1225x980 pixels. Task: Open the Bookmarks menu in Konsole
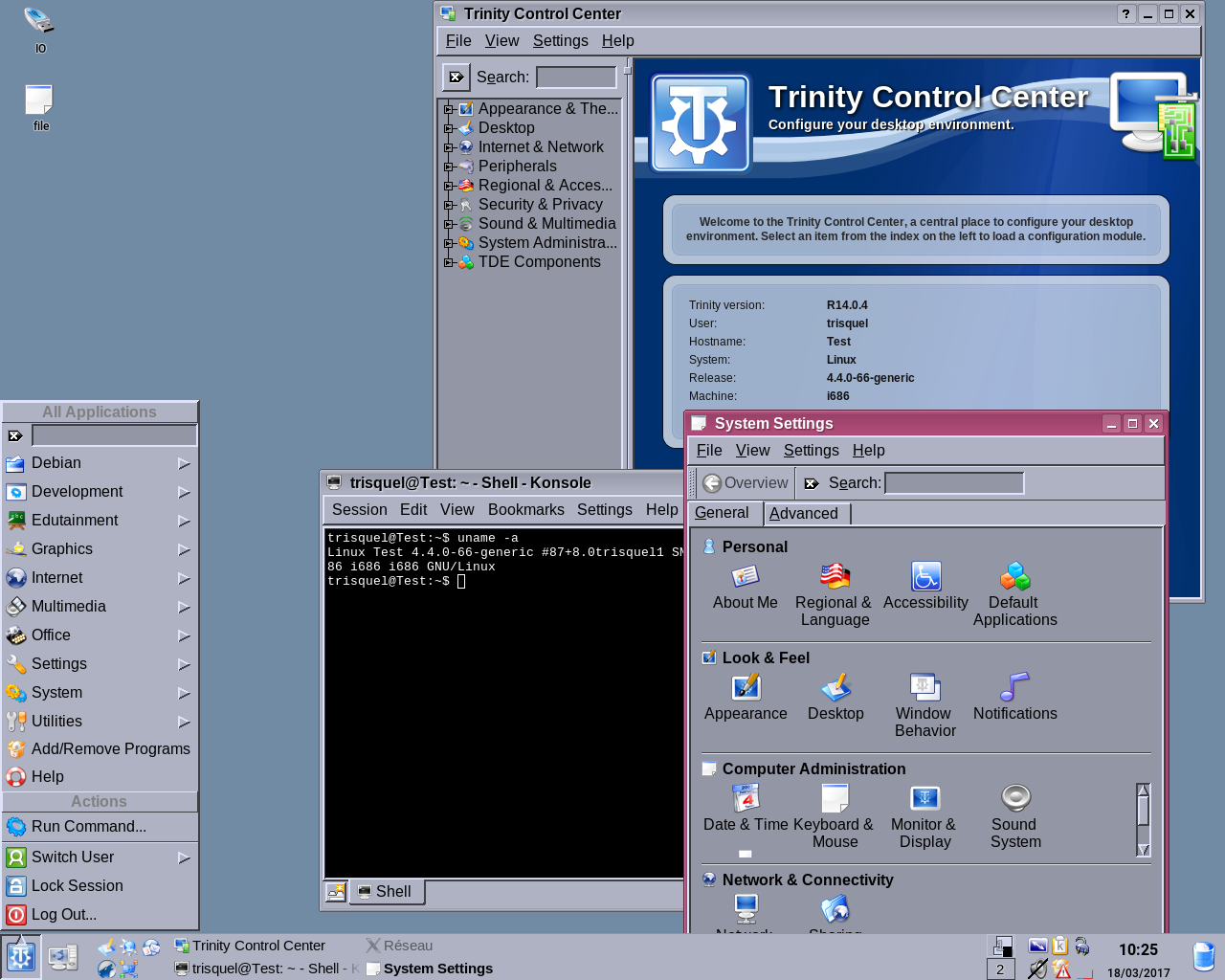tap(526, 510)
